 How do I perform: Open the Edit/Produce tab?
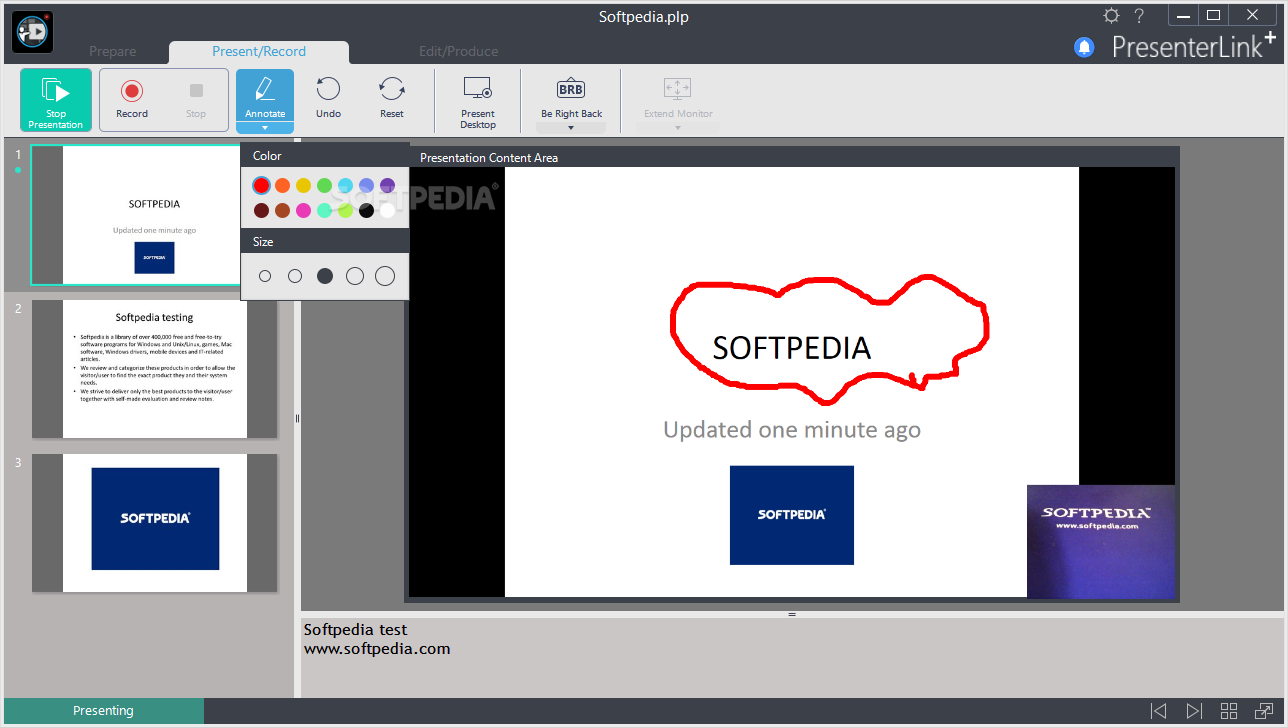[458, 52]
